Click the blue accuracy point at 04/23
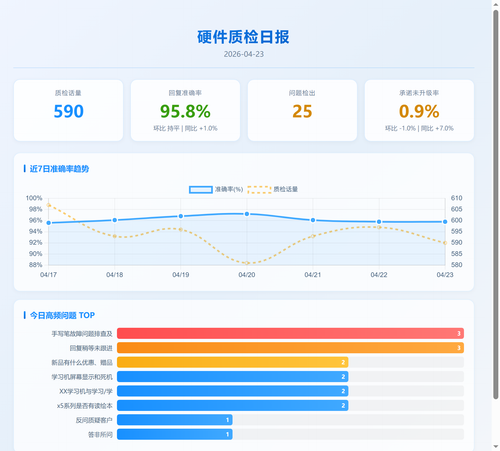500x451 pixels. 445,222
